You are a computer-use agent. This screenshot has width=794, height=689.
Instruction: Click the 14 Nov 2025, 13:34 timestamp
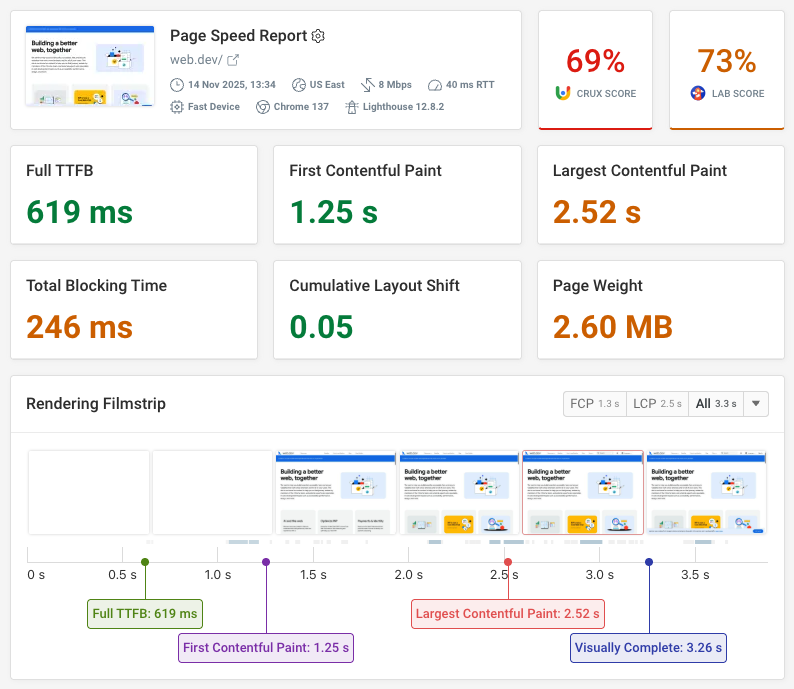[232, 85]
